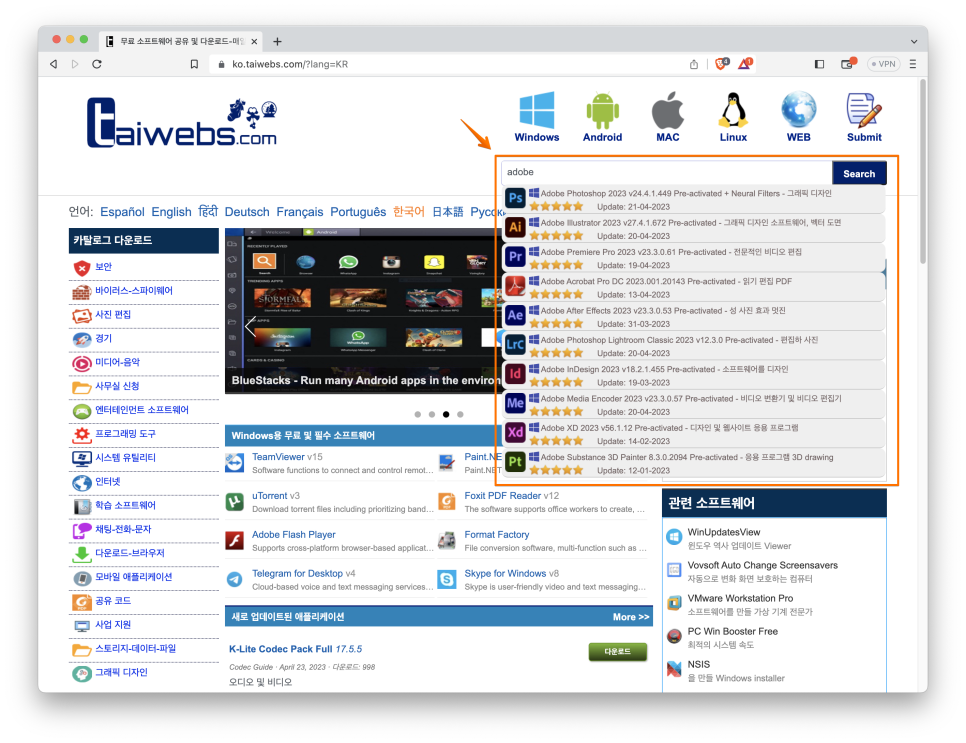Switch language to English
The height and width of the screenshot is (743, 966).
[x=171, y=212]
